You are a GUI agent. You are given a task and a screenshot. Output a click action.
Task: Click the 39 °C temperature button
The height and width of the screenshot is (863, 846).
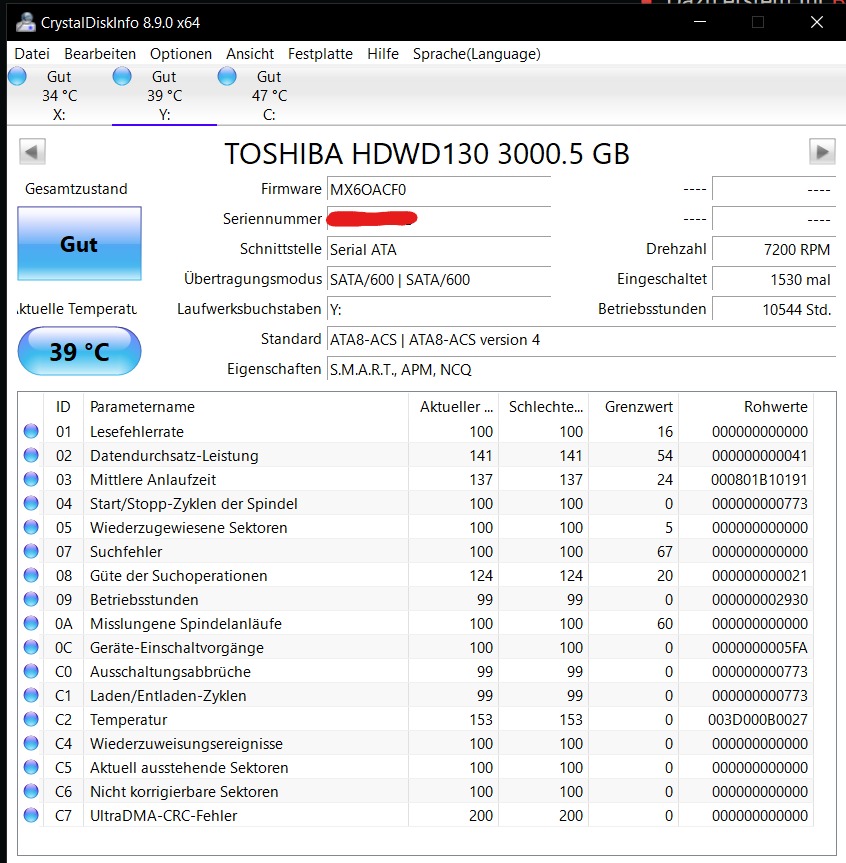(x=79, y=351)
